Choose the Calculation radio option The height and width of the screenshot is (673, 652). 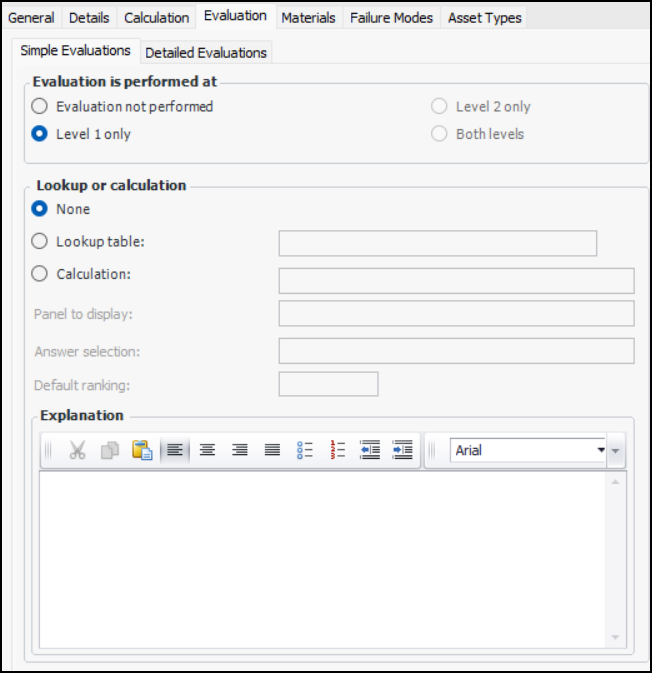click(x=39, y=273)
